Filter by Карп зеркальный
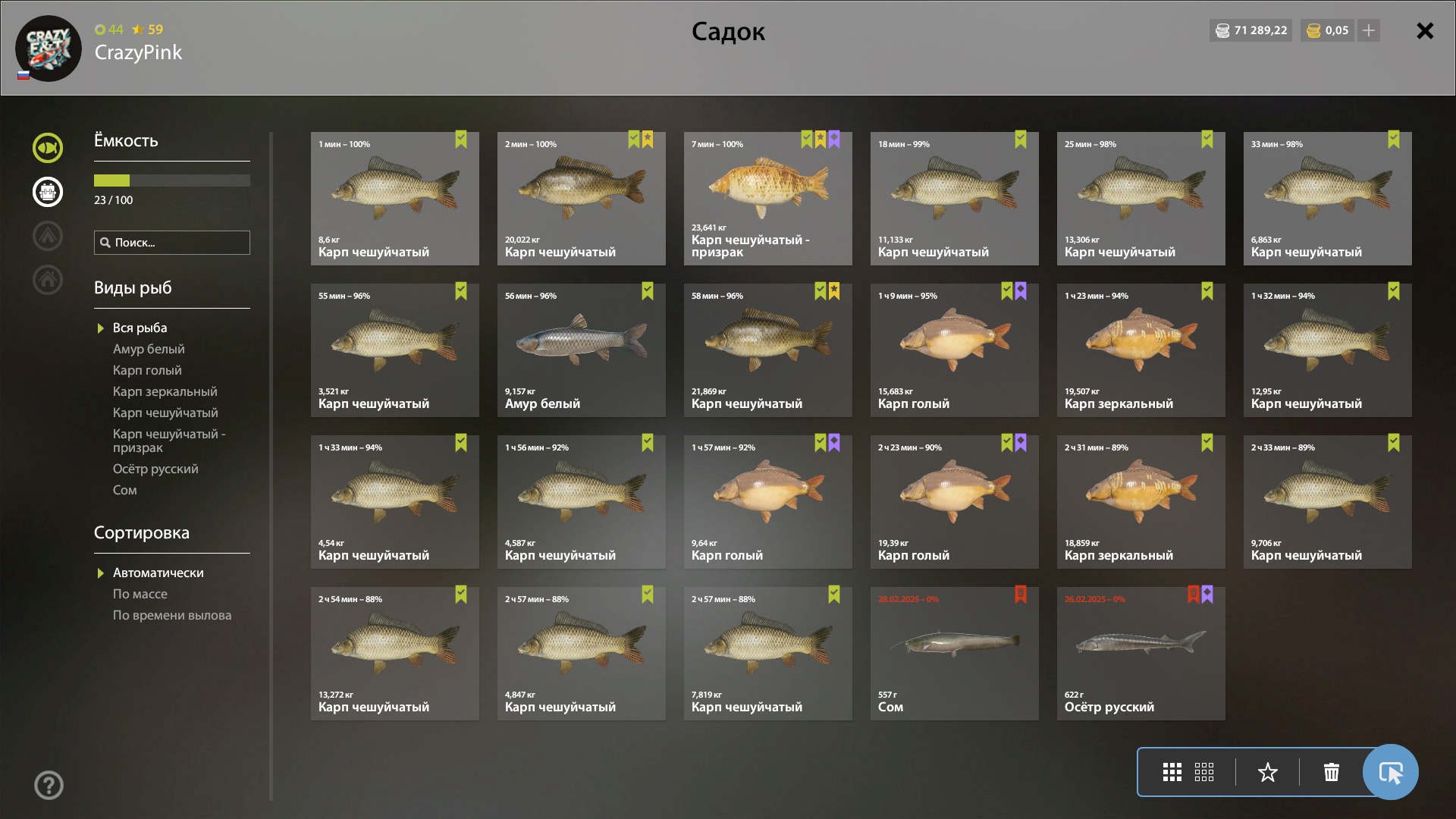This screenshot has width=1456, height=819. [165, 391]
